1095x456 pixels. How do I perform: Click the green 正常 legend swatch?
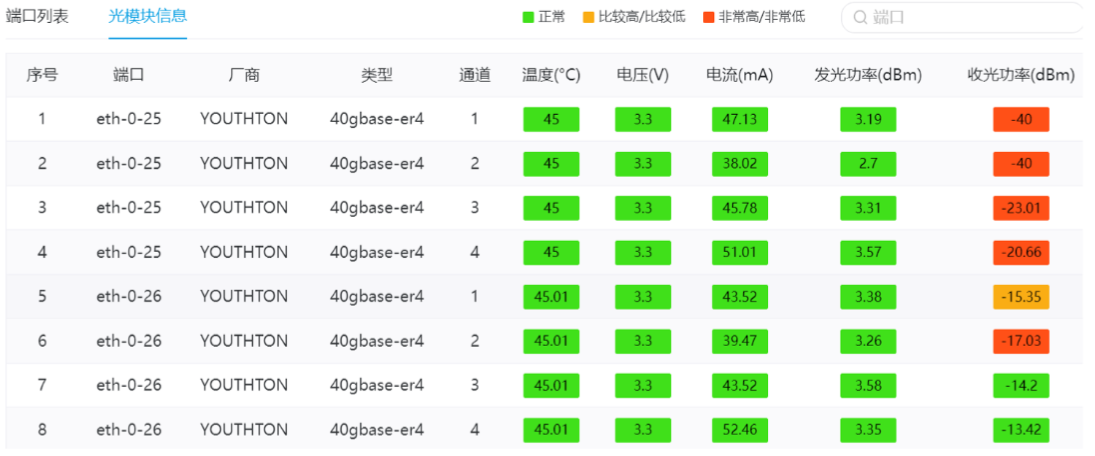click(528, 17)
